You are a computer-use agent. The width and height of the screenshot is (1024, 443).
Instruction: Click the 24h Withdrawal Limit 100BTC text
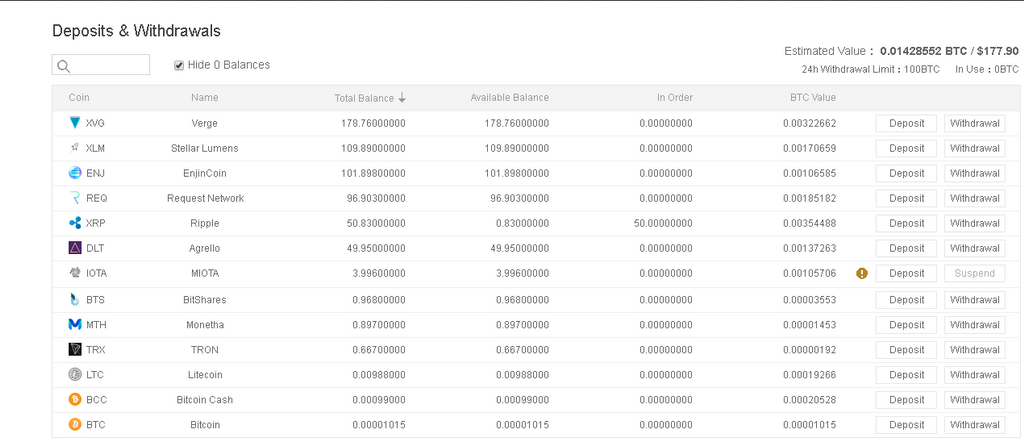(x=871, y=69)
